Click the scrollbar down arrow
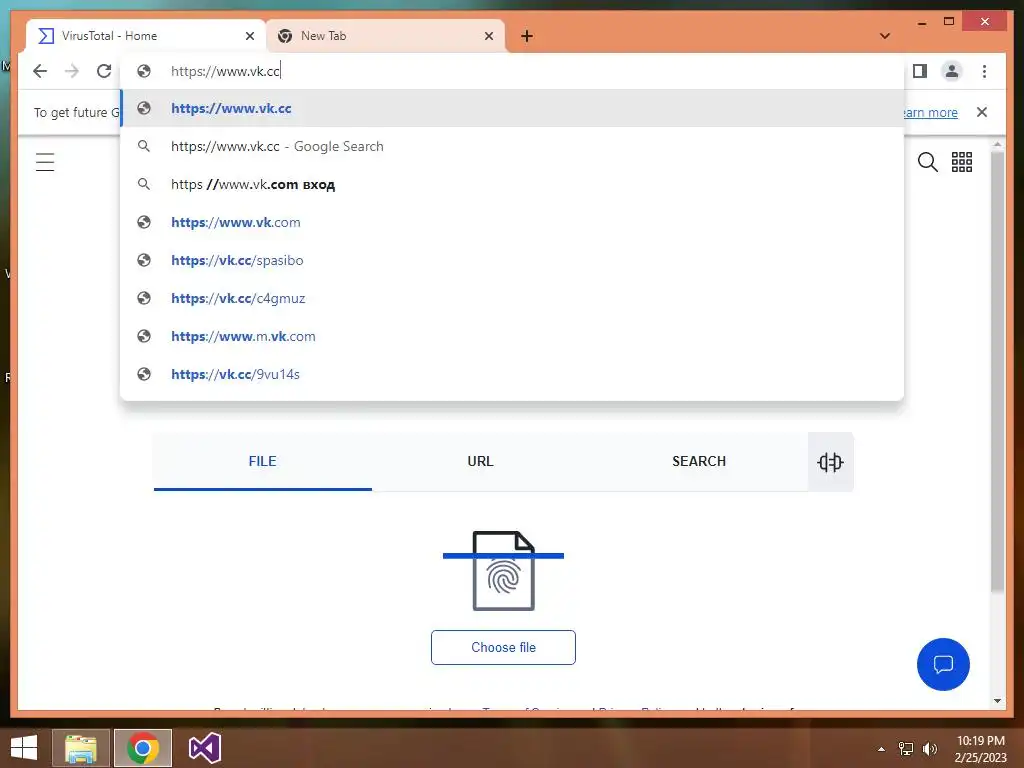 (997, 701)
